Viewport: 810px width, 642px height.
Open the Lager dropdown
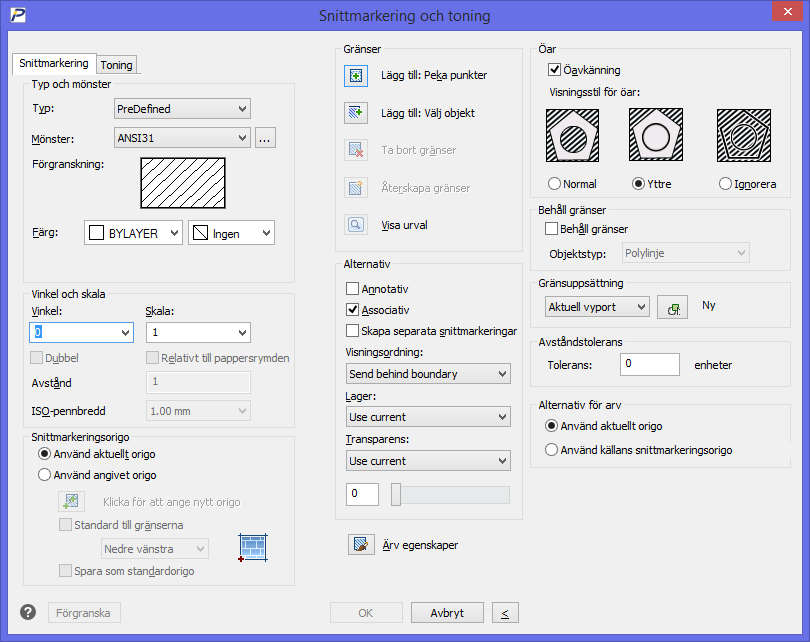tap(428, 417)
